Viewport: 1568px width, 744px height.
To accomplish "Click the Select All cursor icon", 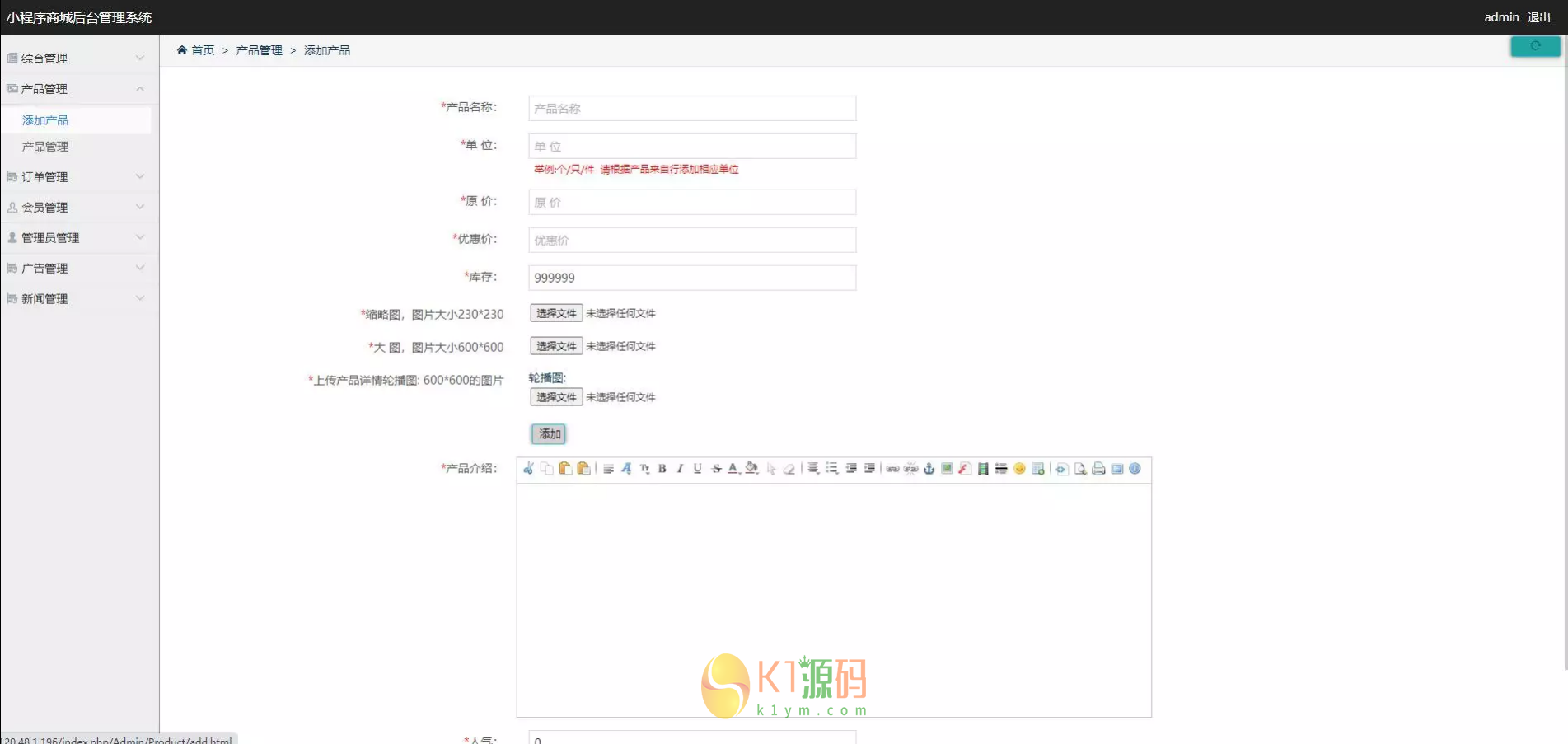I will (771, 469).
